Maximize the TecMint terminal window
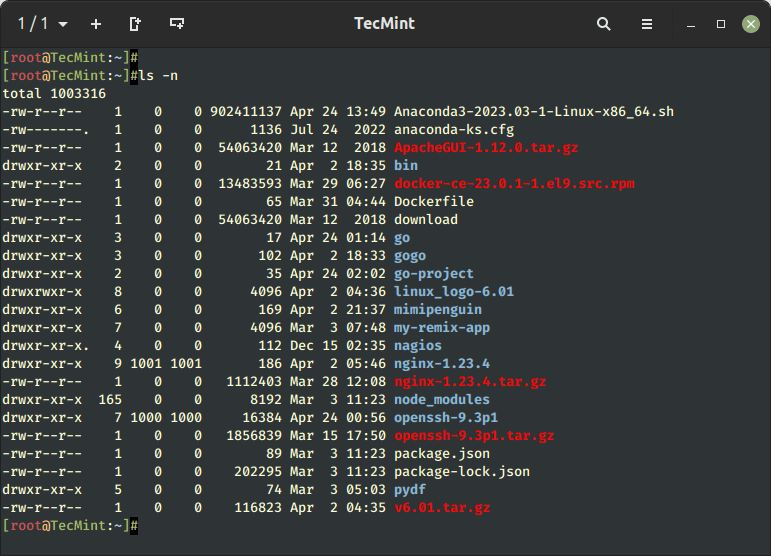The width and height of the screenshot is (771, 556). [x=721, y=23]
